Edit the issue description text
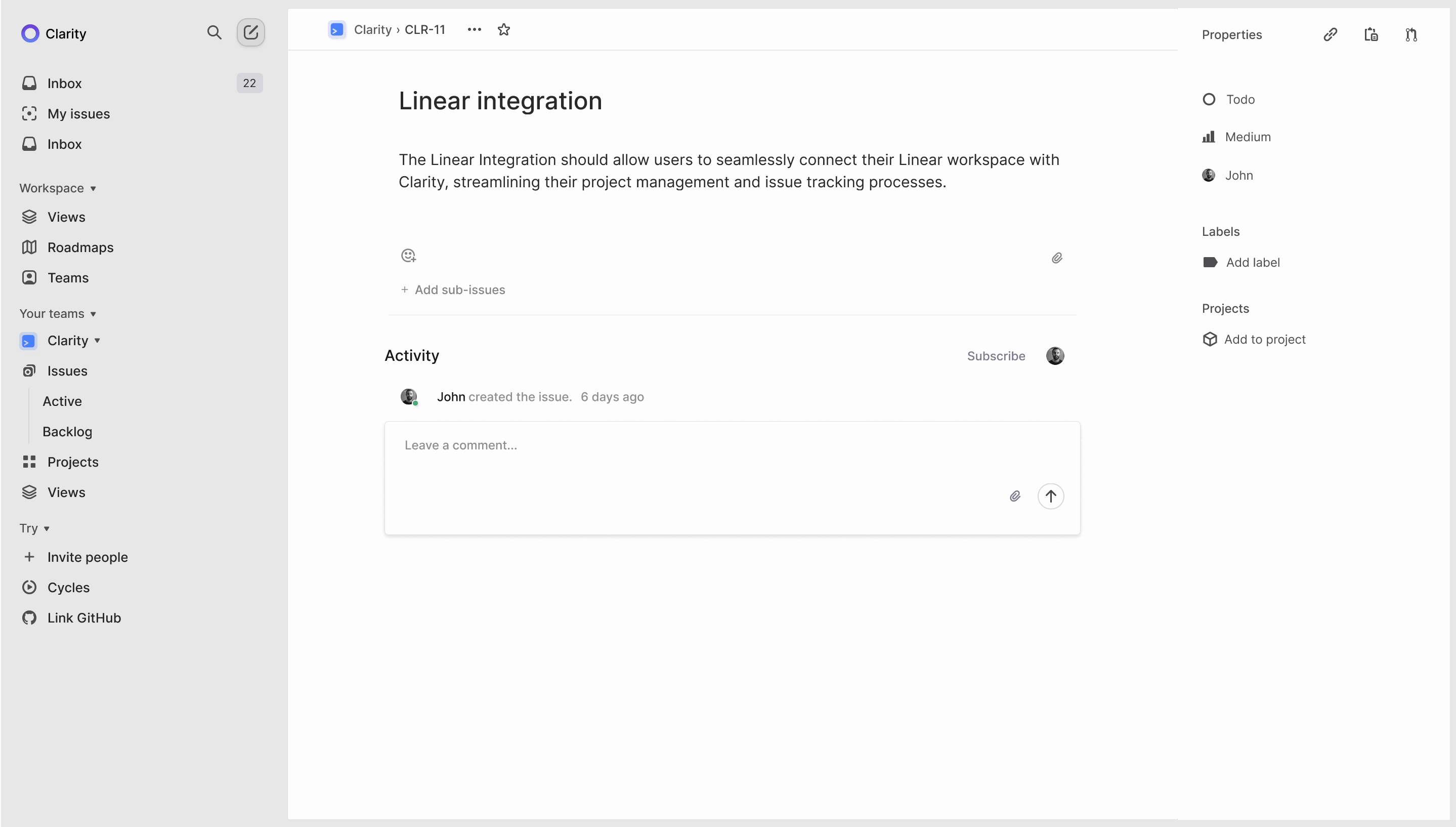1456x827 pixels. (729, 171)
